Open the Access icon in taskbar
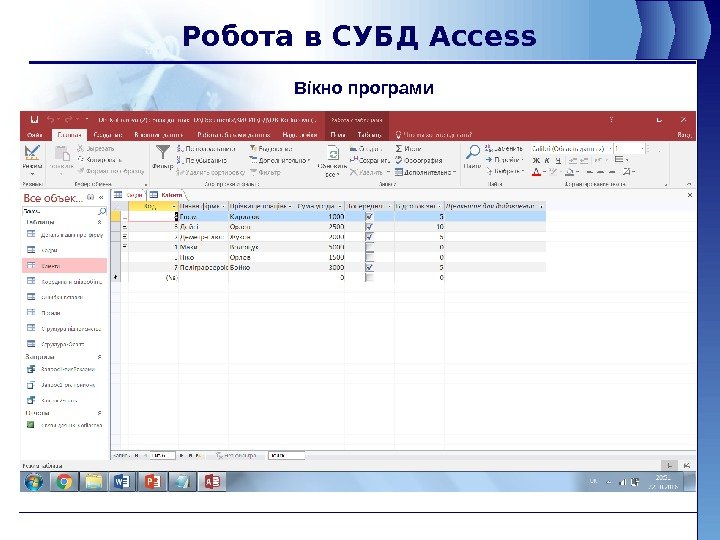The height and width of the screenshot is (540, 720). 212,482
